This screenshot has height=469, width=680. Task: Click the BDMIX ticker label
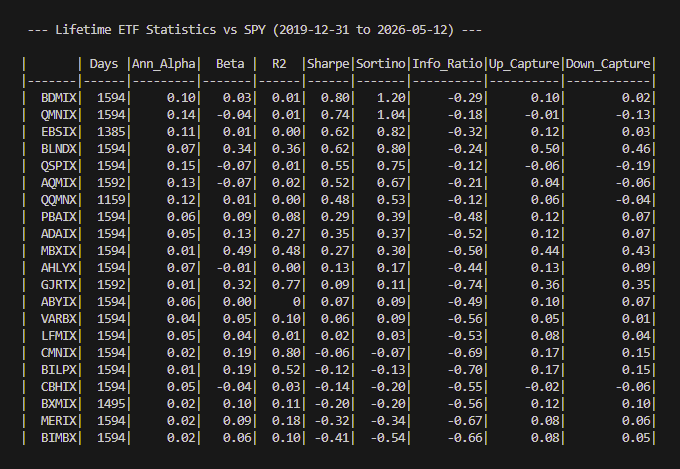tap(59, 98)
